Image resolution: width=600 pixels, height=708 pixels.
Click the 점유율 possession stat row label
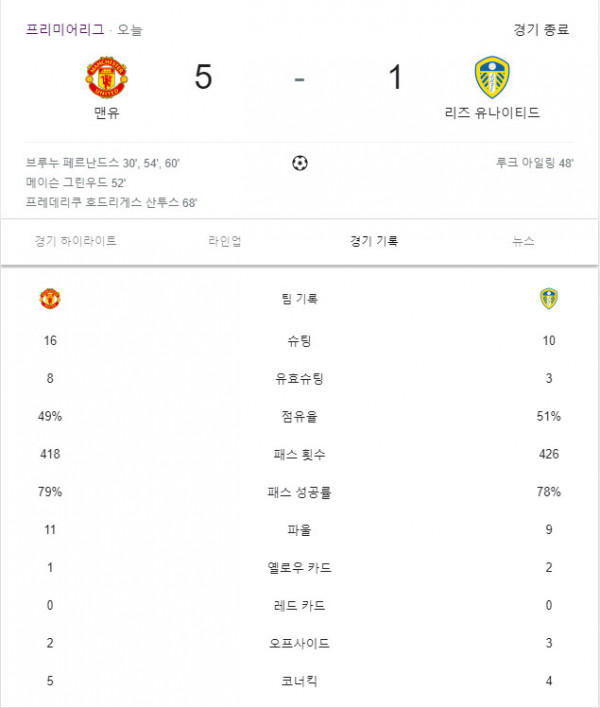tap(299, 416)
